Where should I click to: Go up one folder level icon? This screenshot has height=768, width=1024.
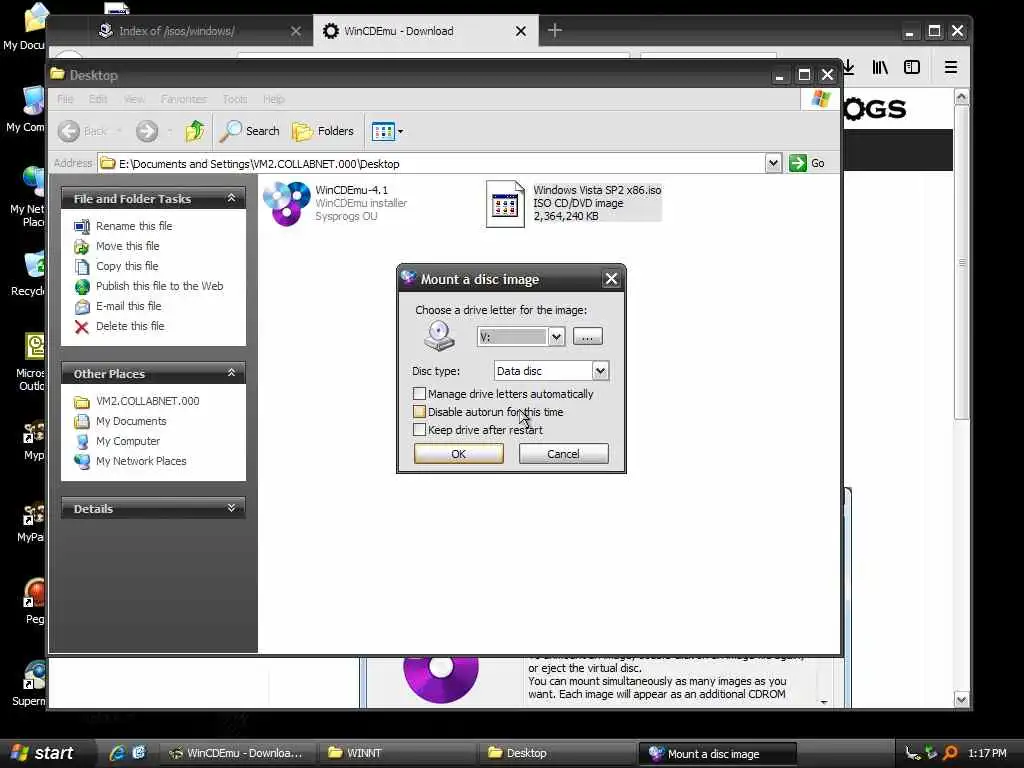click(195, 131)
